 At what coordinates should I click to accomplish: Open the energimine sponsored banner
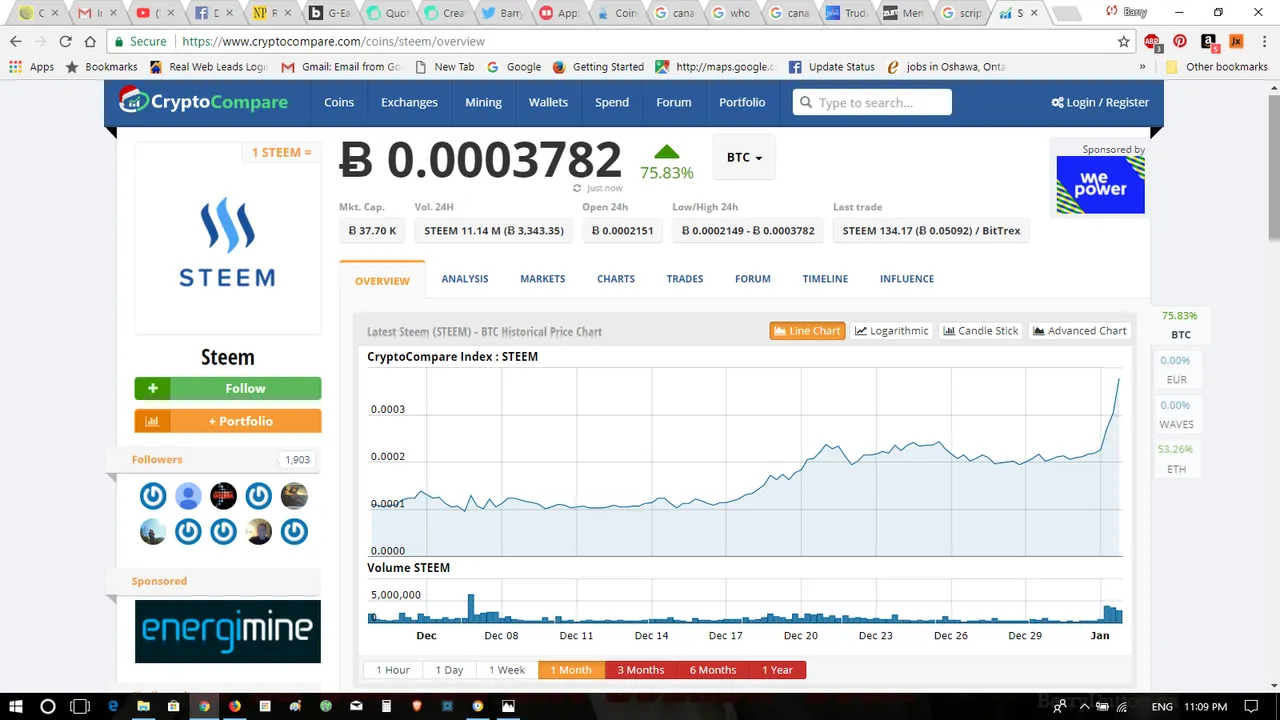tap(228, 631)
